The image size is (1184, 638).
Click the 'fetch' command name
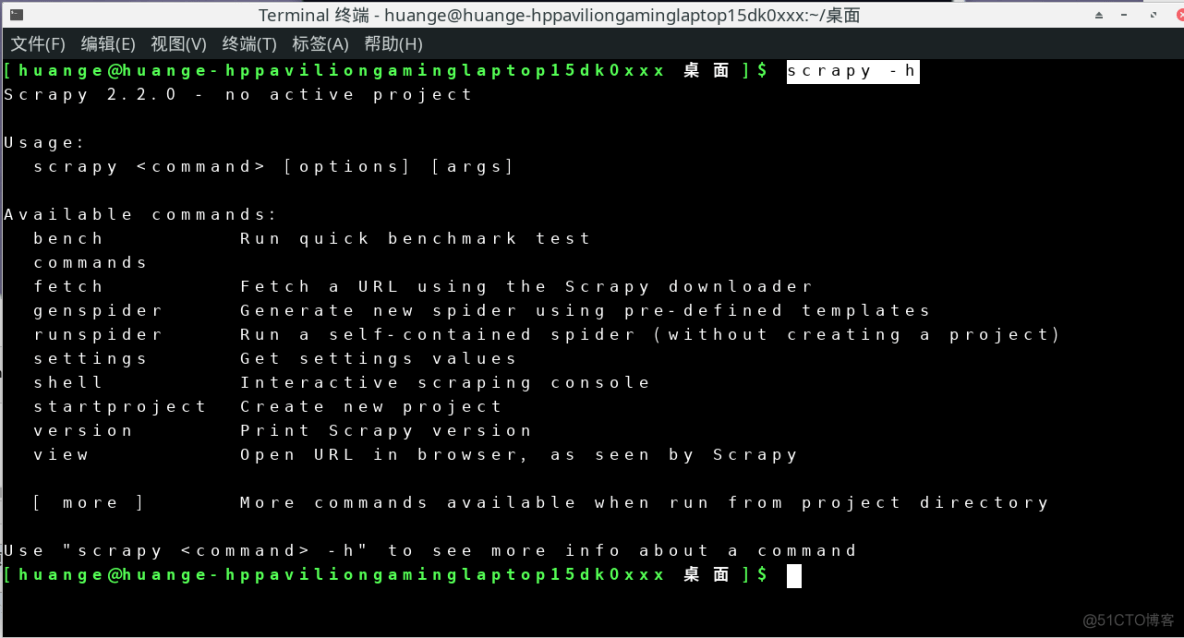[68, 287]
